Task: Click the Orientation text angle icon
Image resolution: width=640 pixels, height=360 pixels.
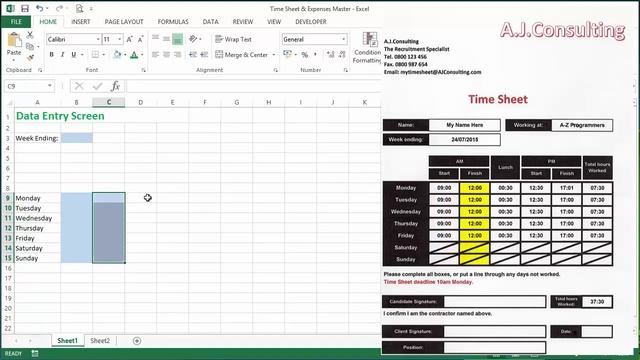Action: [193, 39]
